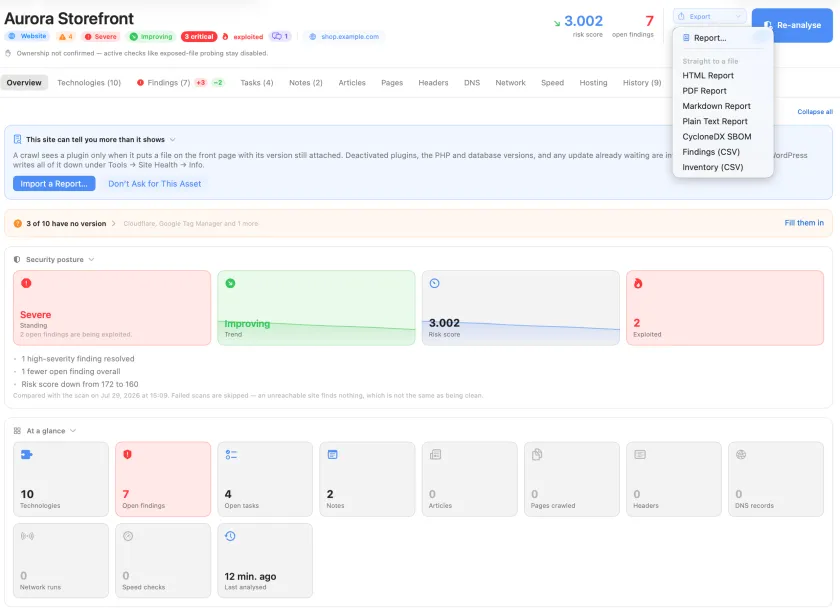Click the Security posture shield icon
Image resolution: width=840 pixels, height=612 pixels.
point(17,259)
